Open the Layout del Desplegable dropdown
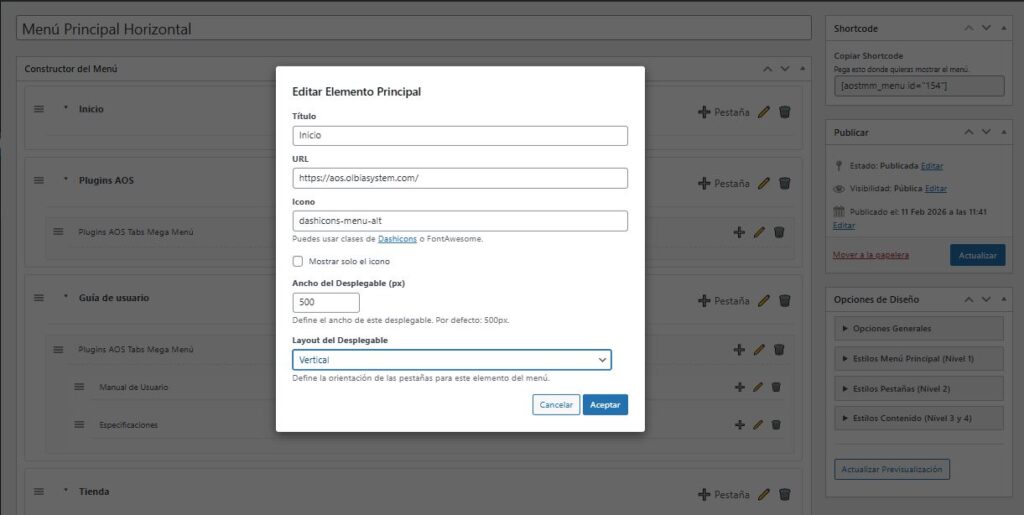This screenshot has width=1024, height=515. pos(451,359)
